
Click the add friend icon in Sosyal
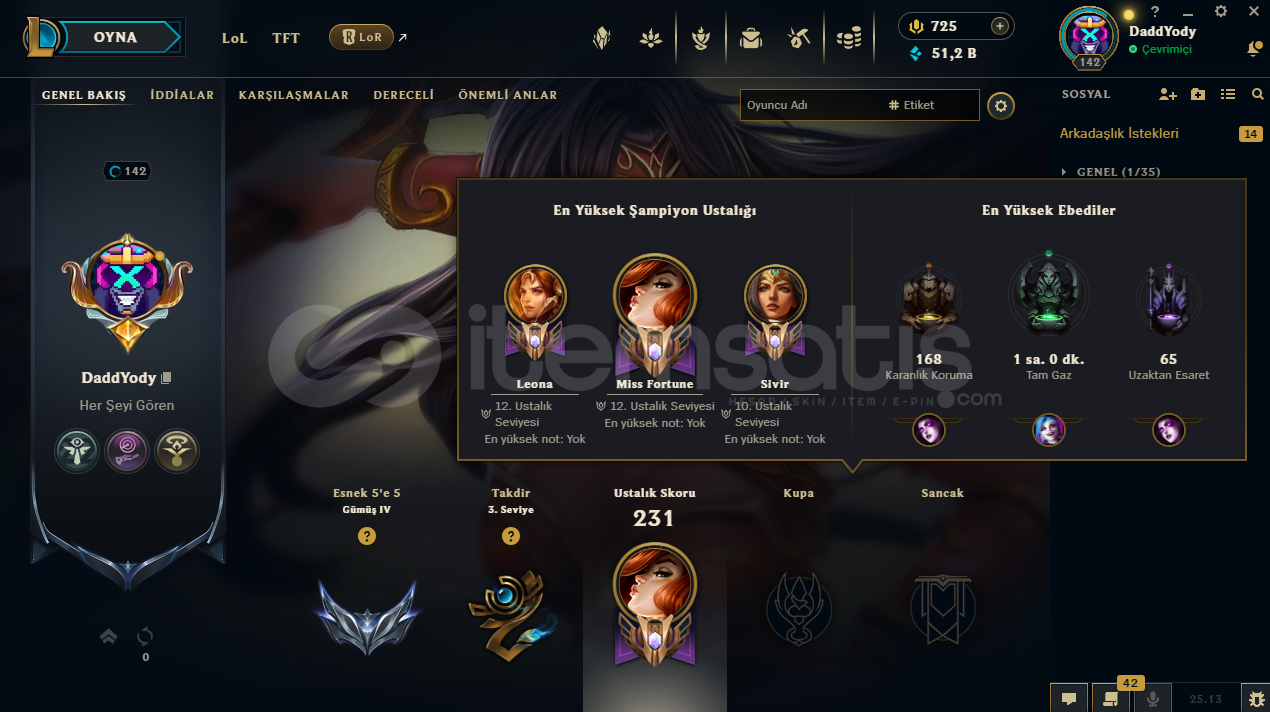pyautogui.click(x=1168, y=94)
